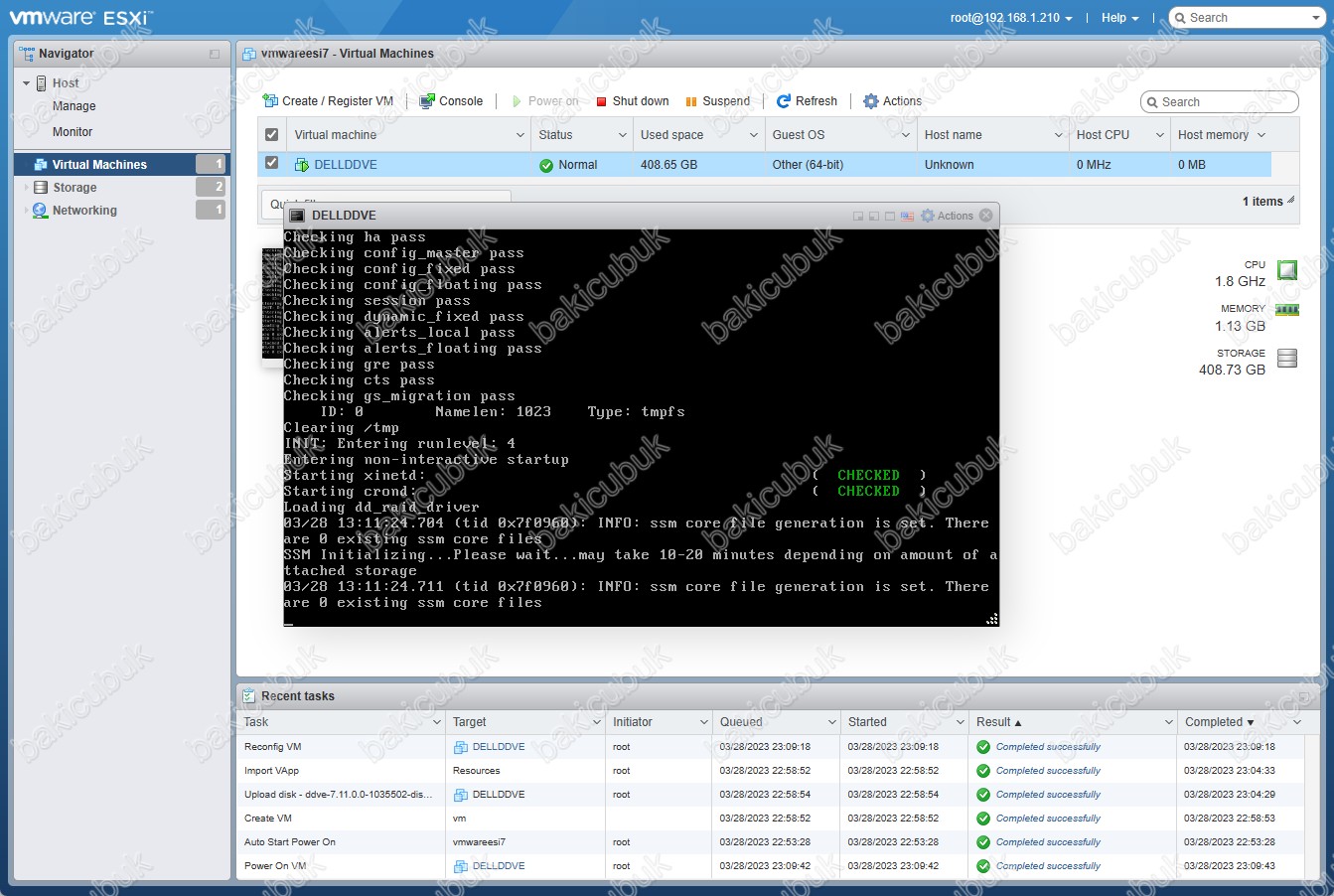Minimize the Navigator panel
Image resolution: width=1334 pixels, height=896 pixels.
click(x=215, y=54)
